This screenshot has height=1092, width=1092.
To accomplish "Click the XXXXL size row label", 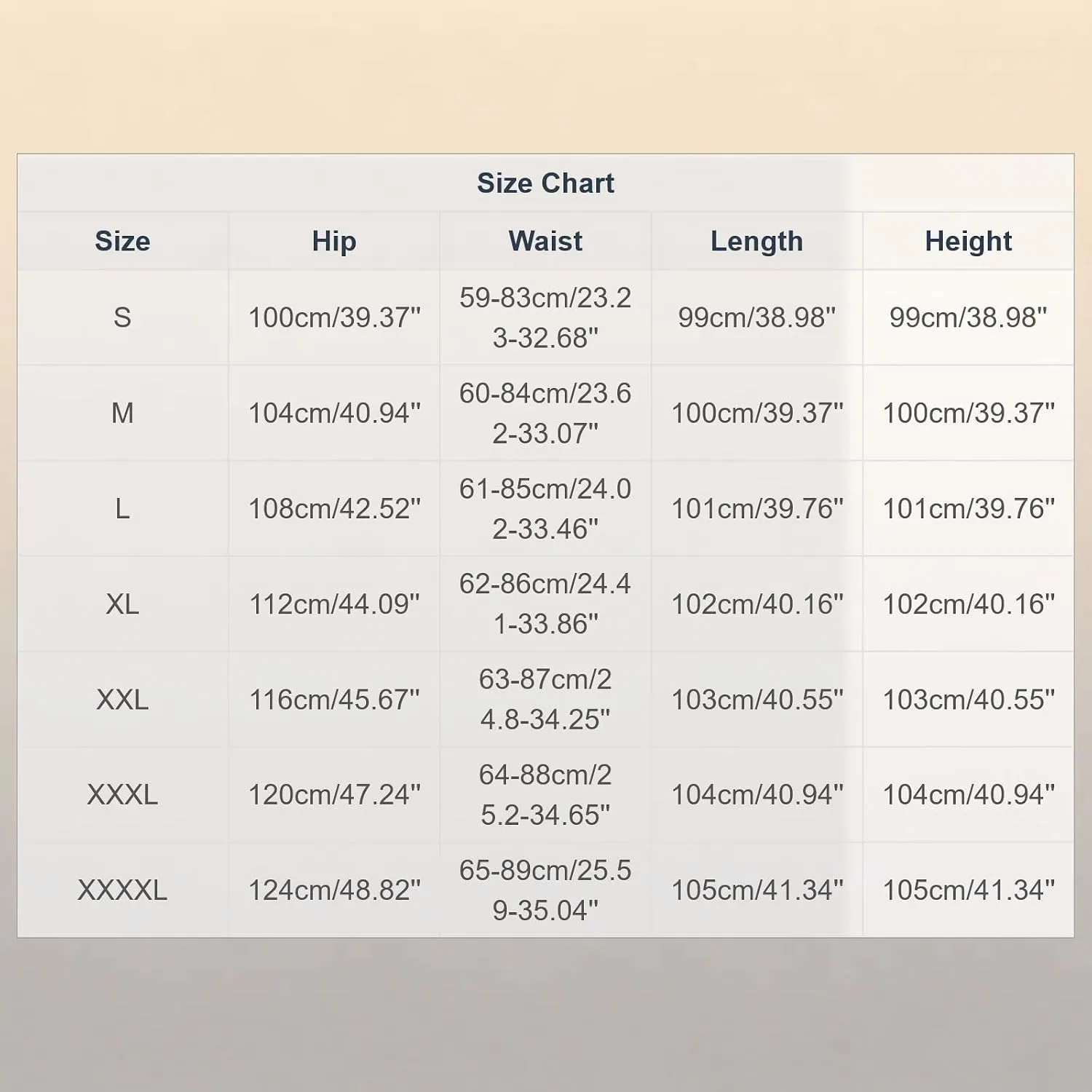I will click(122, 890).
